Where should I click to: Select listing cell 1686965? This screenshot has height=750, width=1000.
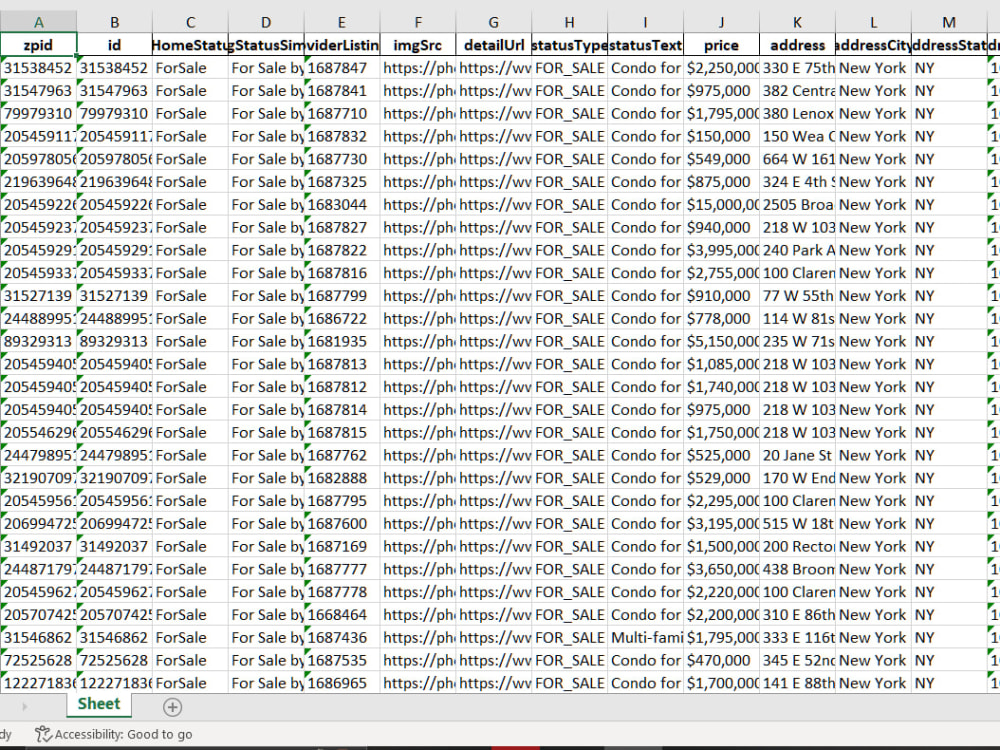(342, 683)
